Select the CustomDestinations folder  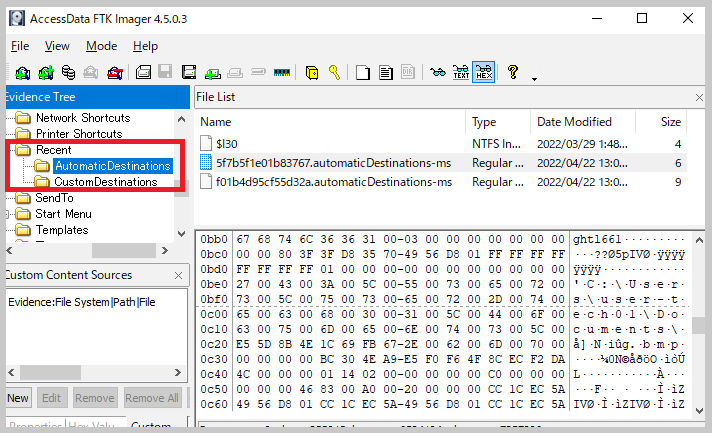pos(106,182)
